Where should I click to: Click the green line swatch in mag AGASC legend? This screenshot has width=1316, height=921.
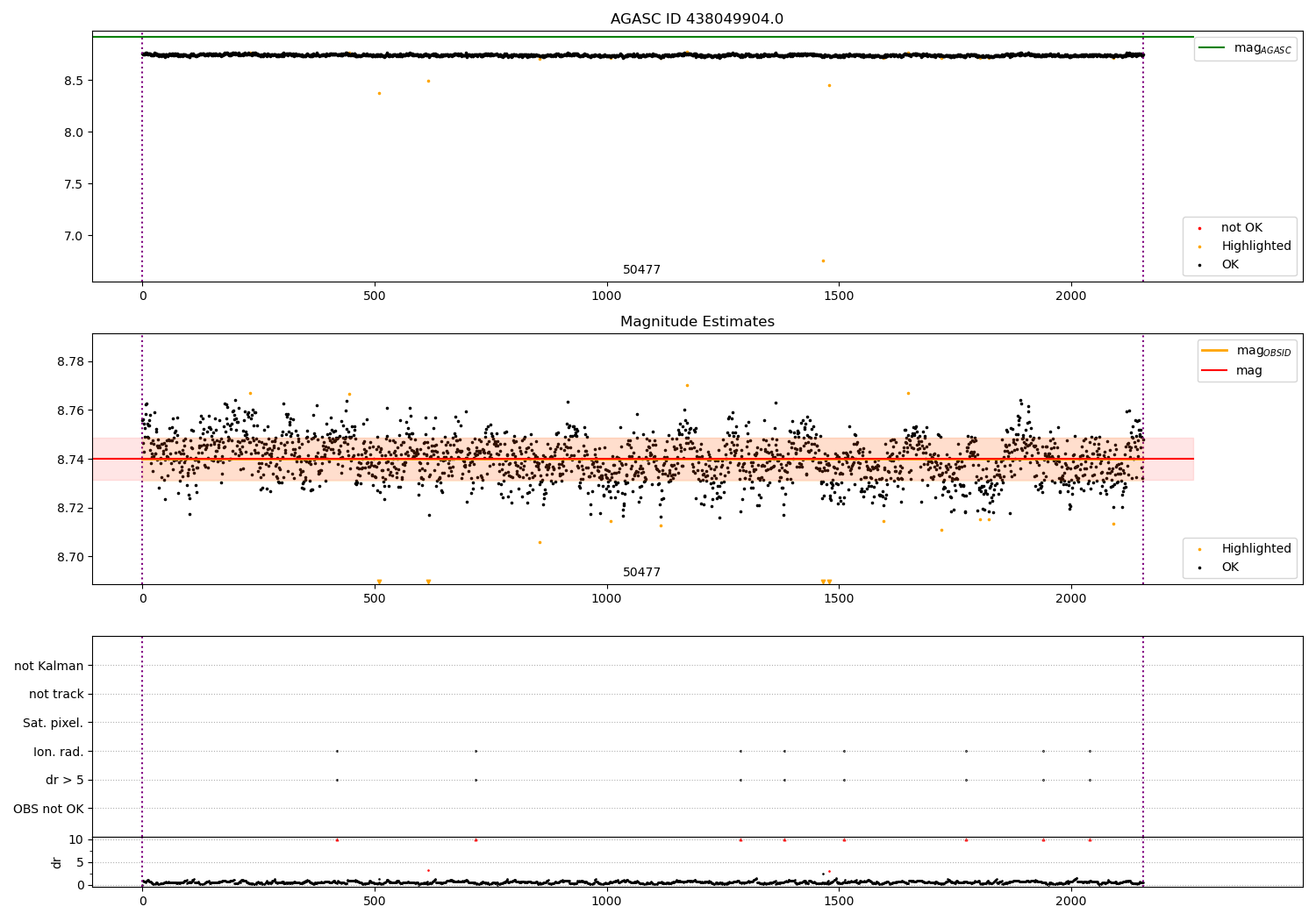[x=1212, y=48]
